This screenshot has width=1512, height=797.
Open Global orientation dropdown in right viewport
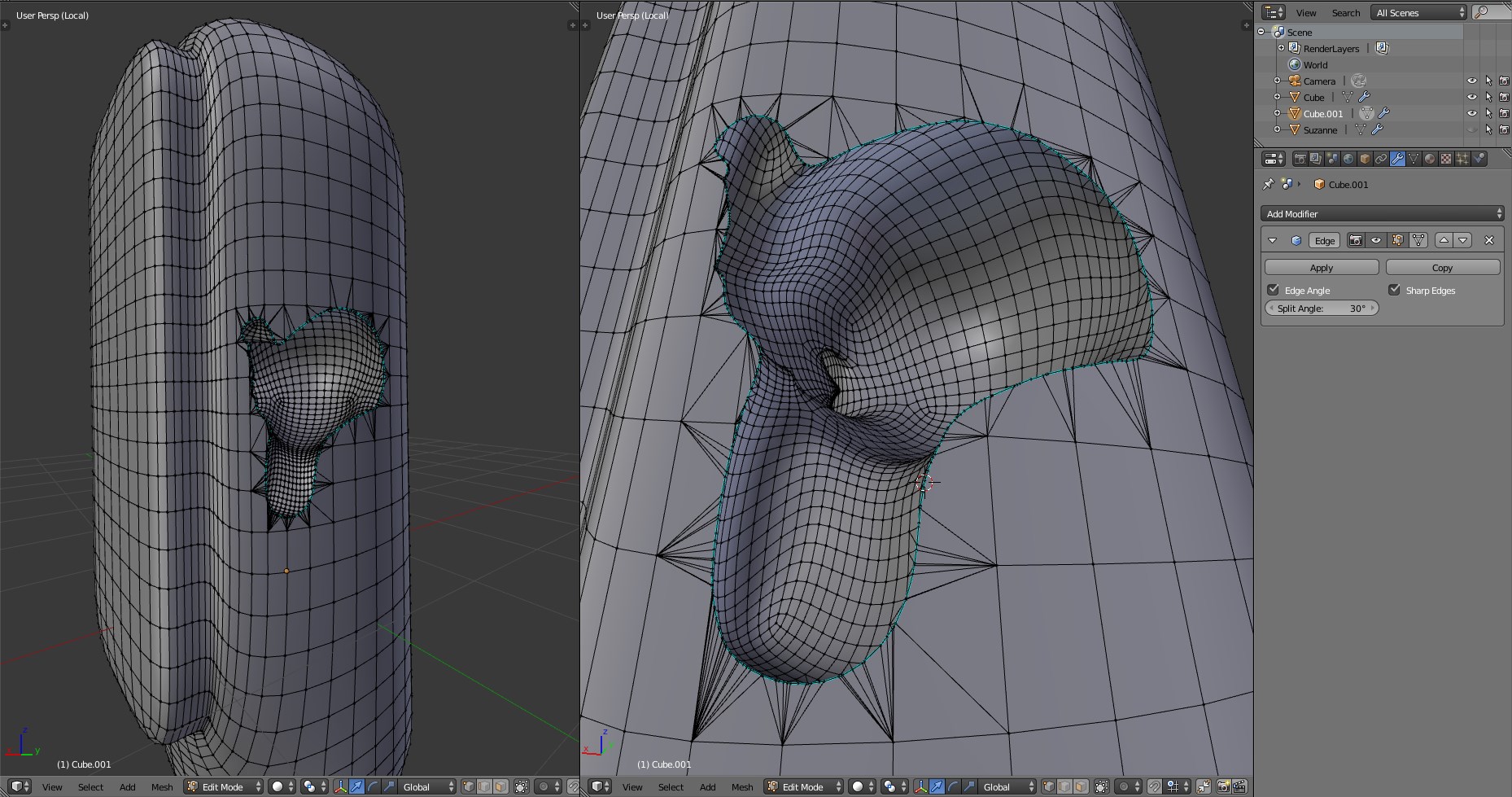(1007, 786)
